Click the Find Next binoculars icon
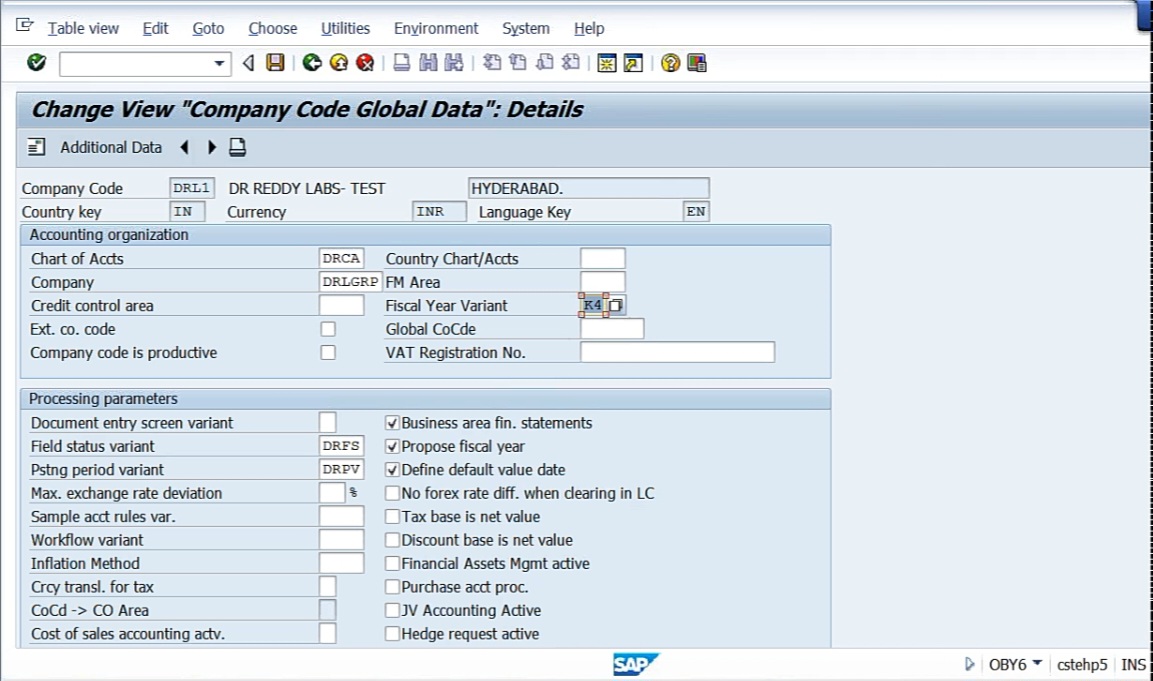 tap(454, 63)
